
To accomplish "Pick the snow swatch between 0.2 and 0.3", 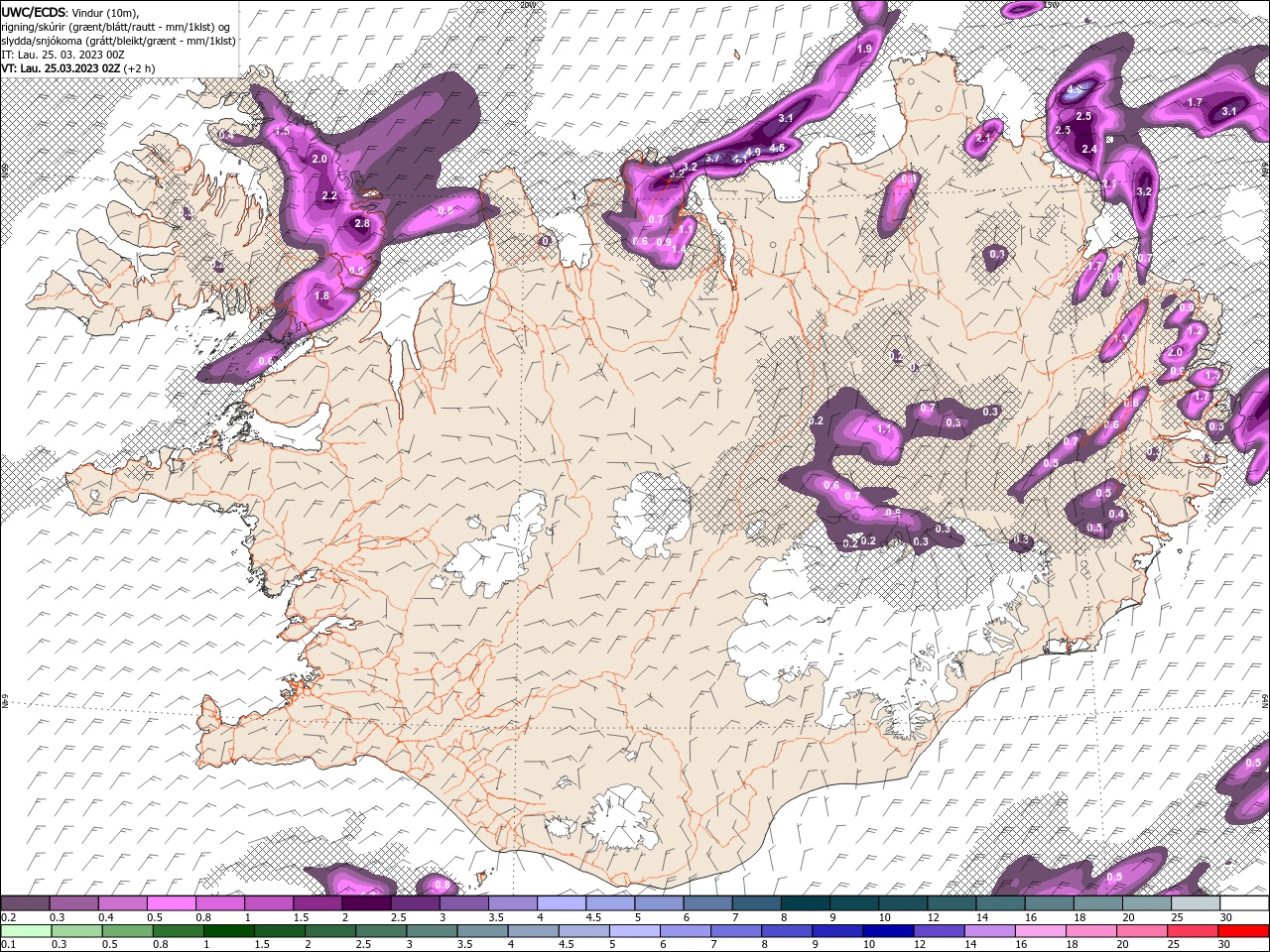I will click(x=26, y=903).
